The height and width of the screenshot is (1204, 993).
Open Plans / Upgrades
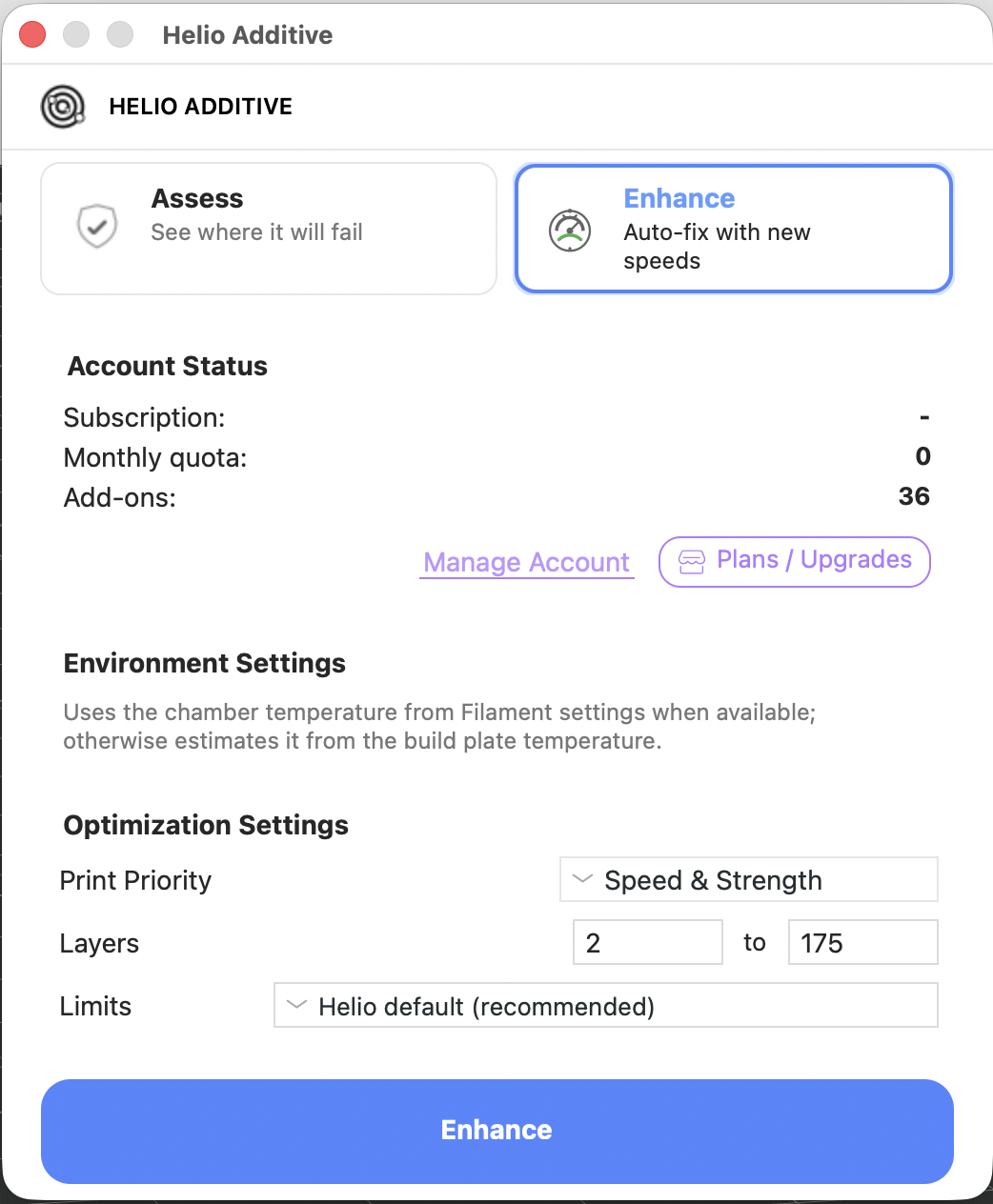click(x=814, y=560)
